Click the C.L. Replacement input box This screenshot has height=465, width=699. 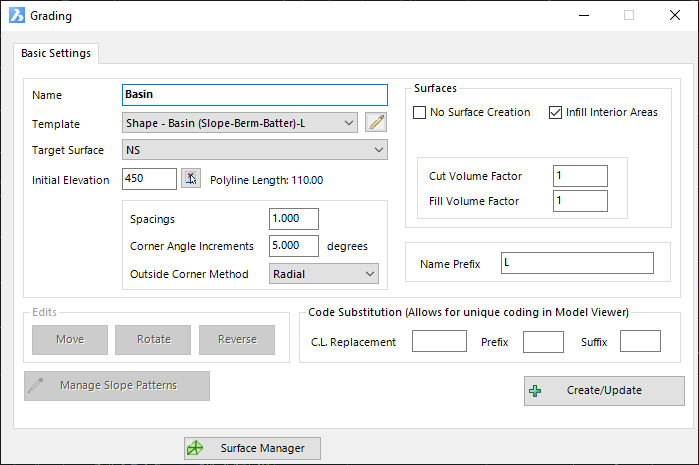click(x=439, y=342)
